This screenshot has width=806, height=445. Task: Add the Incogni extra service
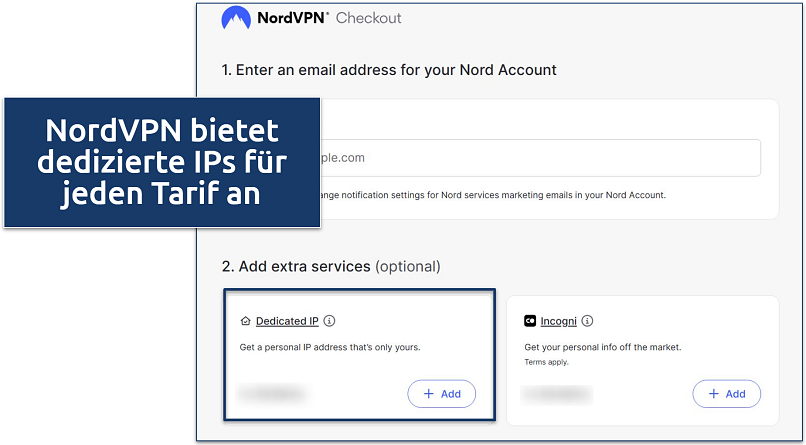726,394
